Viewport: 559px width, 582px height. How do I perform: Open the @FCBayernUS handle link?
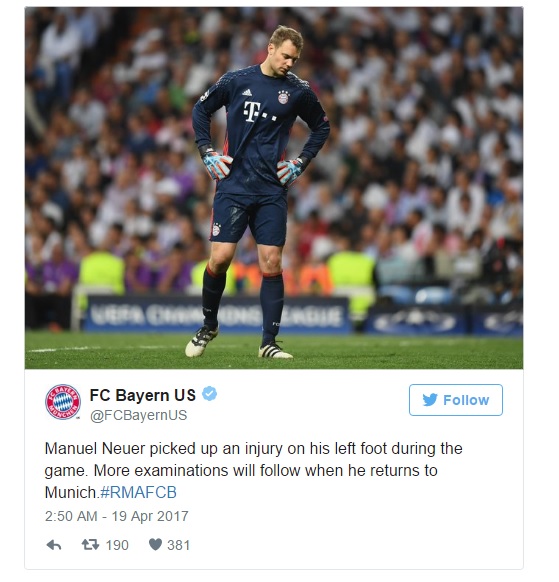coord(138,415)
